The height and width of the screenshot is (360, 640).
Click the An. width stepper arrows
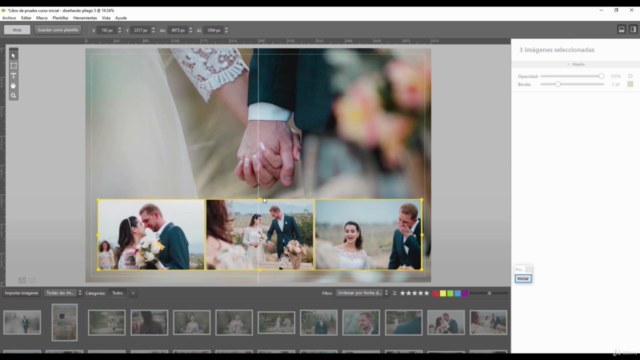coord(191,30)
